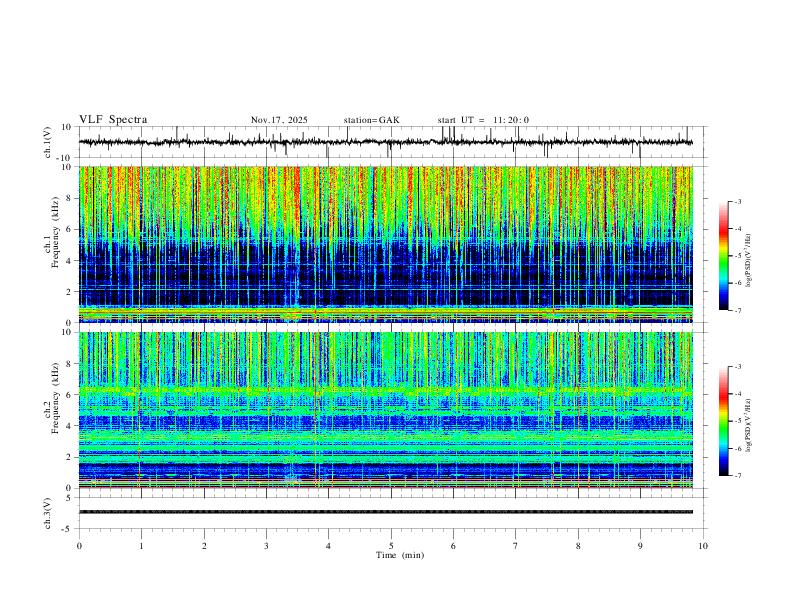Click the ch.3 black voltage trace band
Screen dimensions: 792x612
(386, 512)
